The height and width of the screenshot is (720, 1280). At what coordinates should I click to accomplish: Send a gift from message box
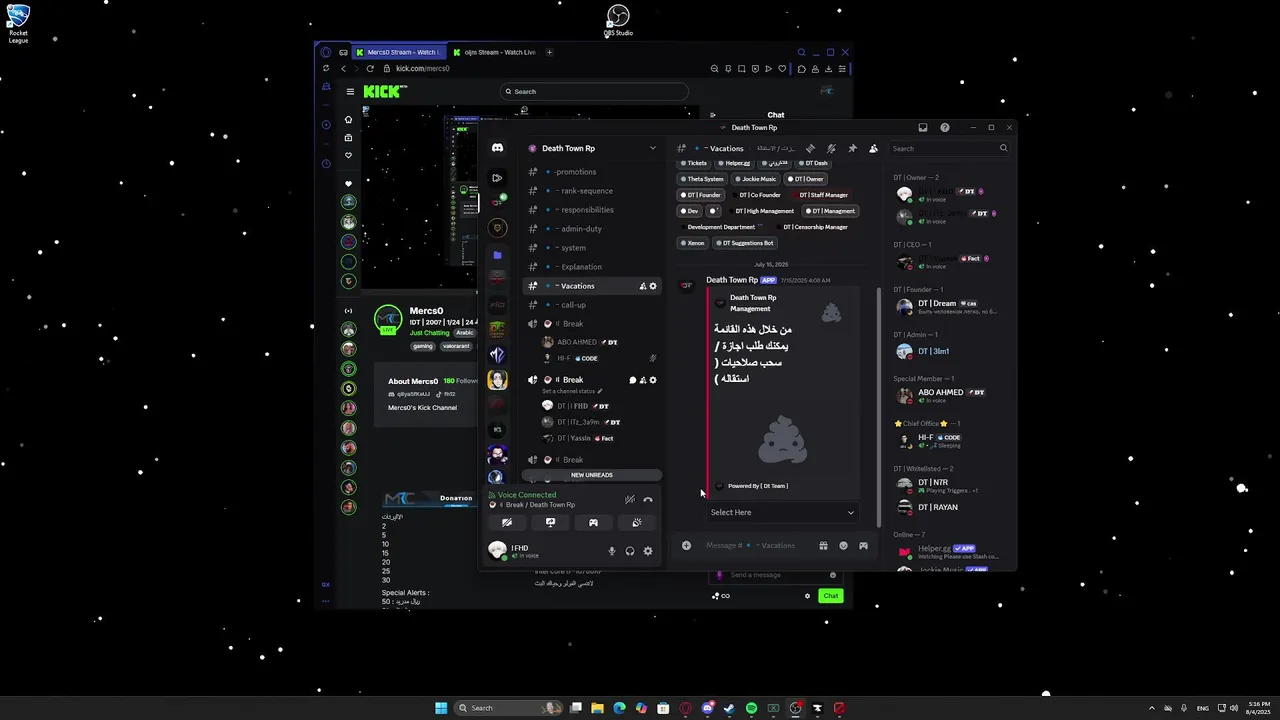[x=823, y=545]
